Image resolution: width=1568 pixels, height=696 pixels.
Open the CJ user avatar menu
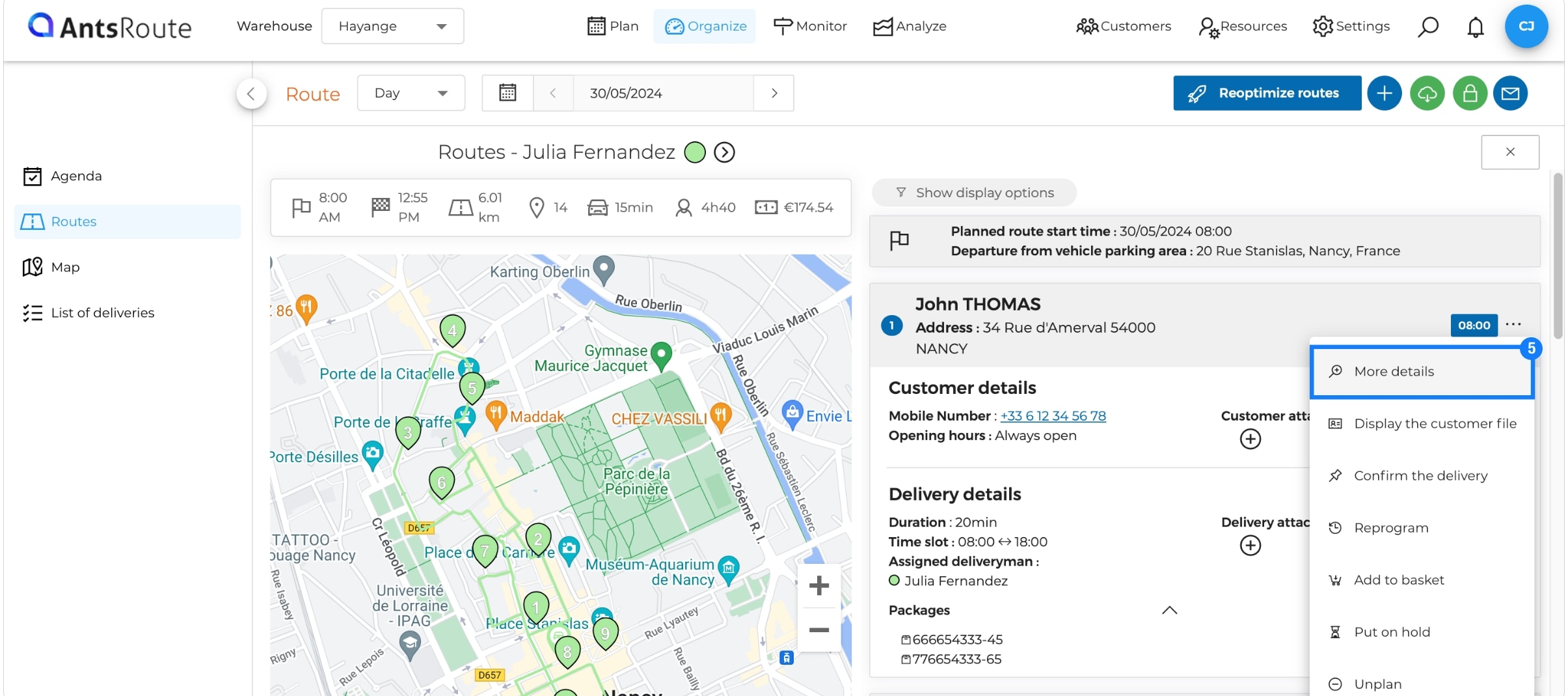pyautogui.click(x=1526, y=26)
